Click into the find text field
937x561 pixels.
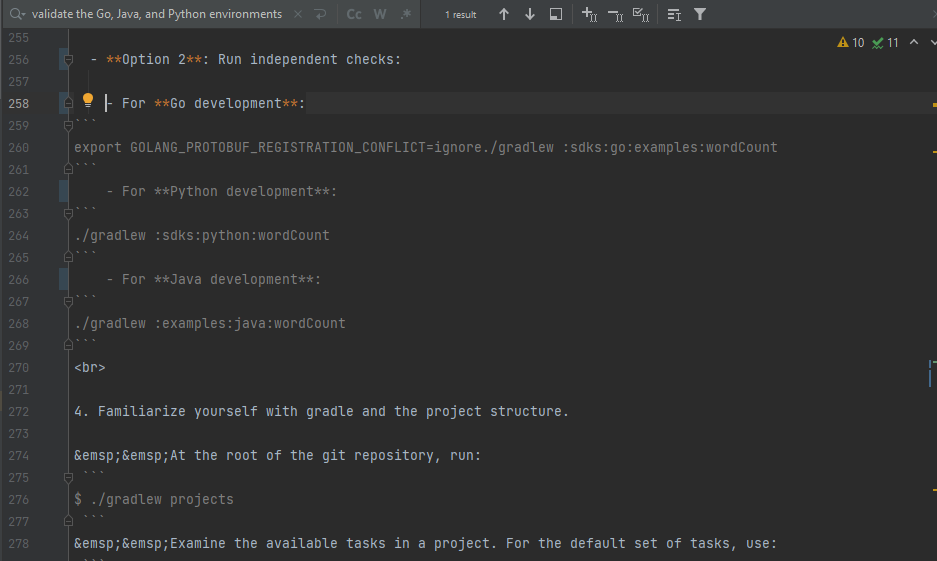pyautogui.click(x=157, y=14)
